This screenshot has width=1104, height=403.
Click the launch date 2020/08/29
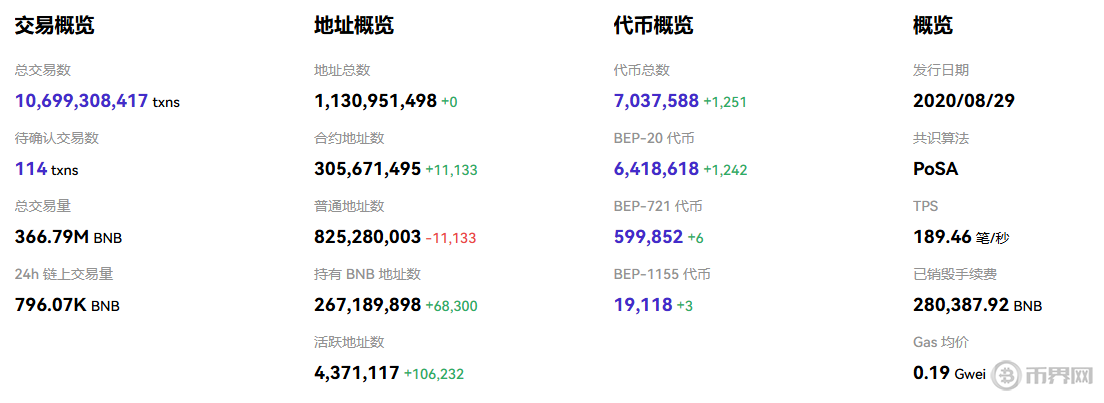(x=962, y=101)
